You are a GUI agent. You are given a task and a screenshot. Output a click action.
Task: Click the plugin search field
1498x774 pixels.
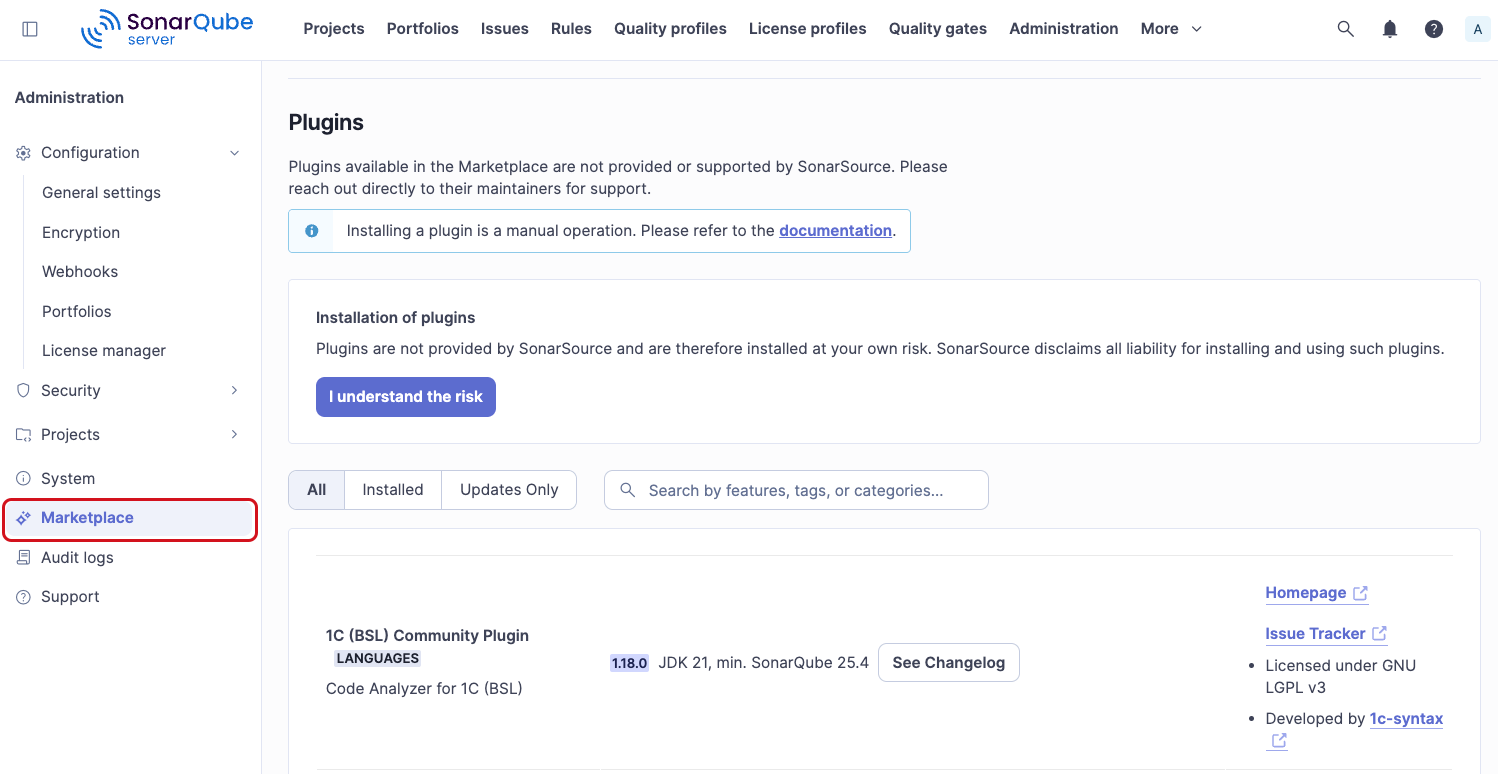coord(795,489)
